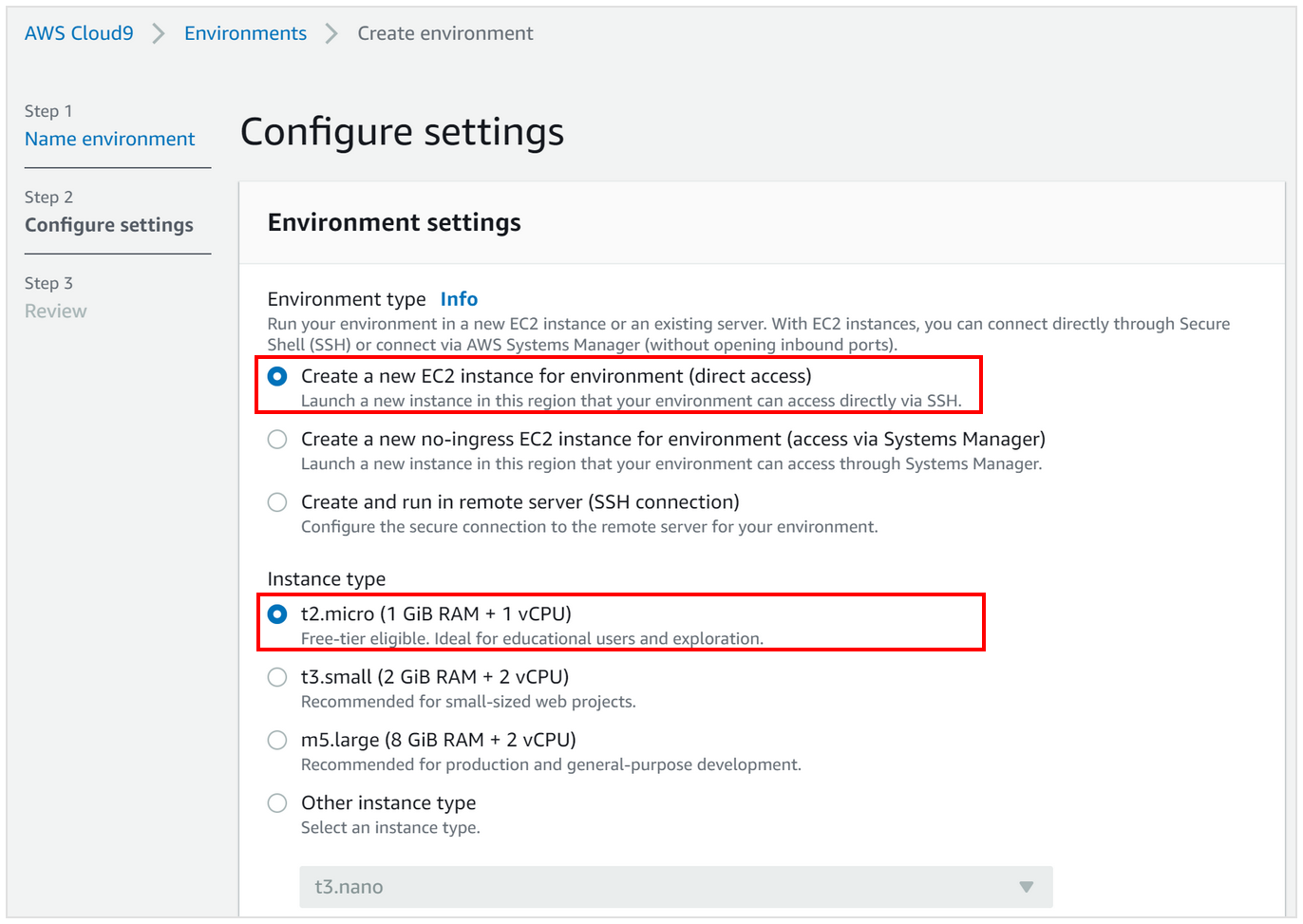The width and height of the screenshot is (1303, 924).
Task: Click the t2.micro free-tier eligible description
Action: click(532, 639)
